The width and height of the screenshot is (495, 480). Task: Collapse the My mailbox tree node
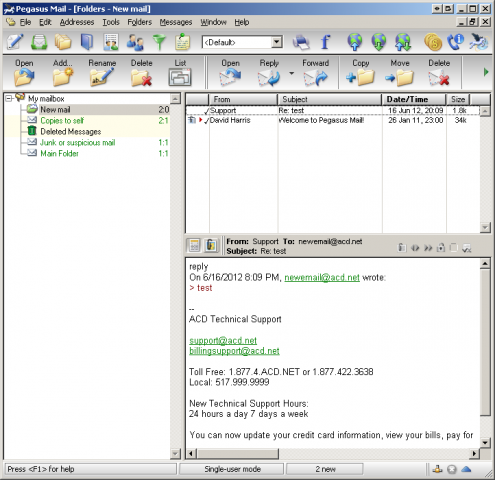tap(9, 98)
